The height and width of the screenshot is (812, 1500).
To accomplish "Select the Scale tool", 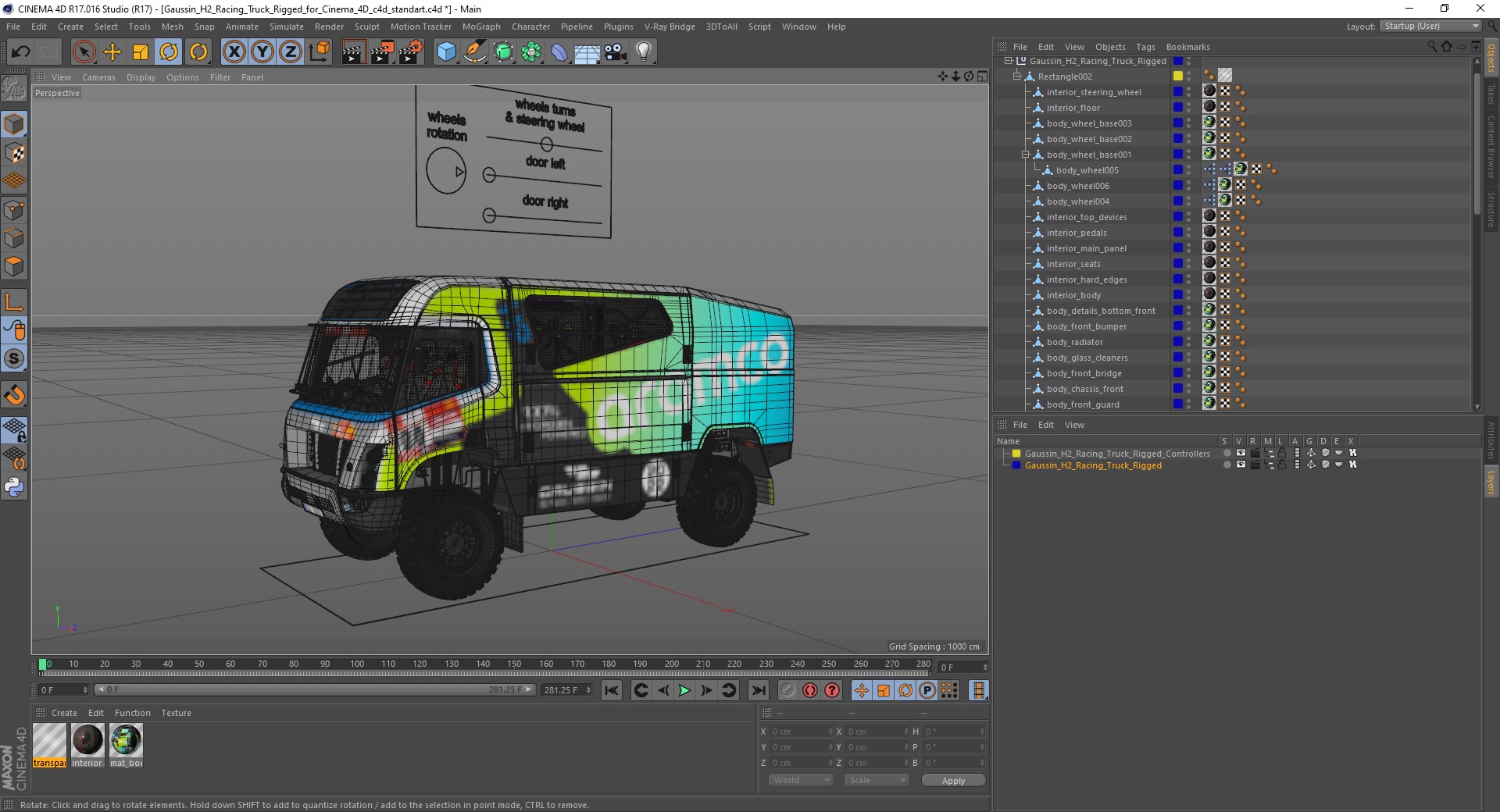I will [x=141, y=52].
